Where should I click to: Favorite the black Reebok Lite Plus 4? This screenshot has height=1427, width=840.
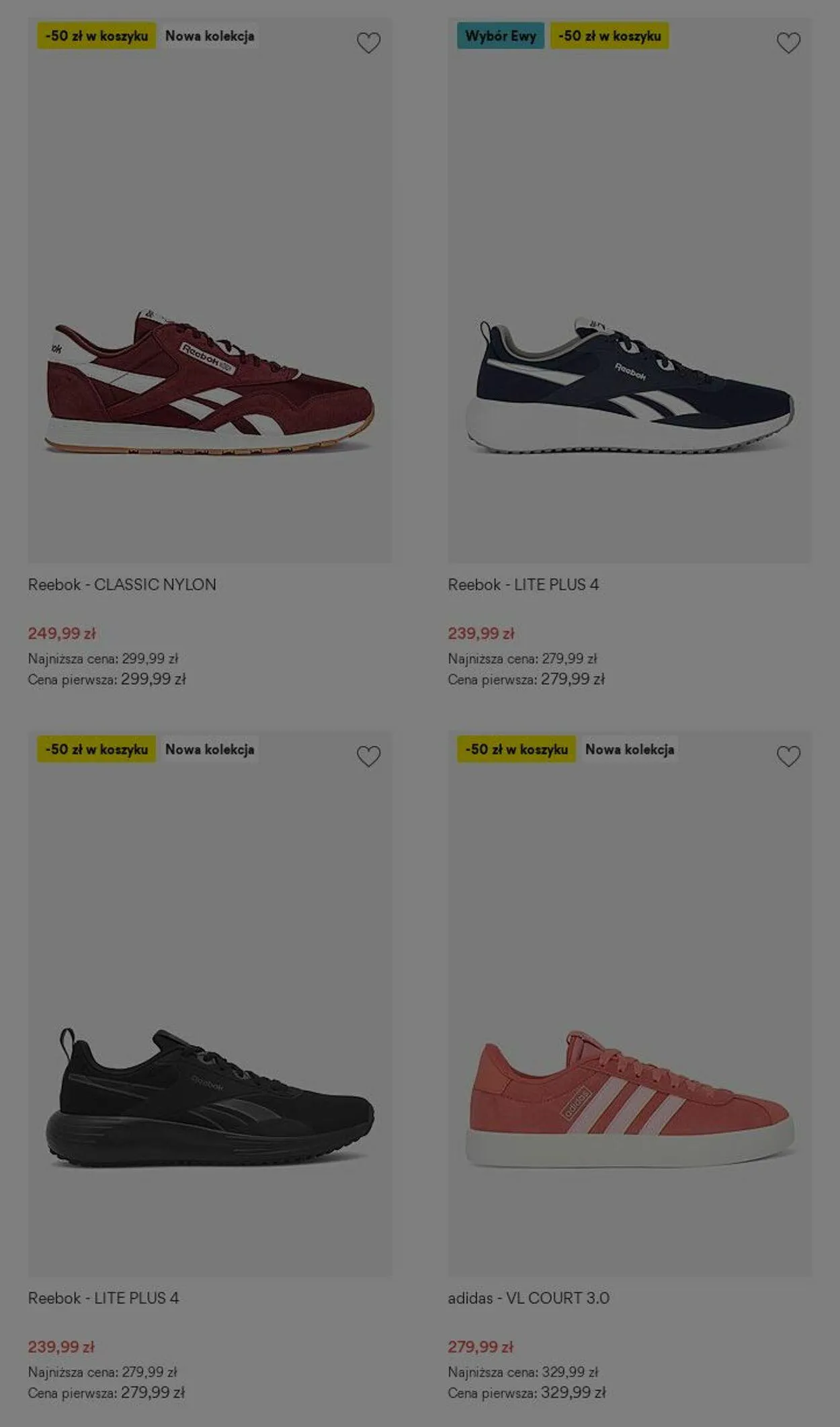coord(368,756)
